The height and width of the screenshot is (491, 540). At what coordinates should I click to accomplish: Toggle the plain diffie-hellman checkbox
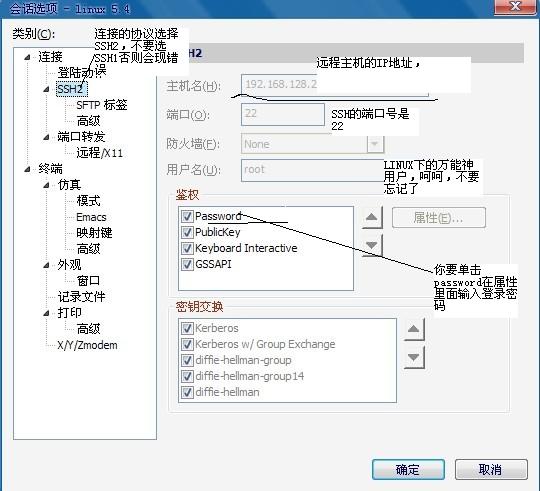click(187, 392)
